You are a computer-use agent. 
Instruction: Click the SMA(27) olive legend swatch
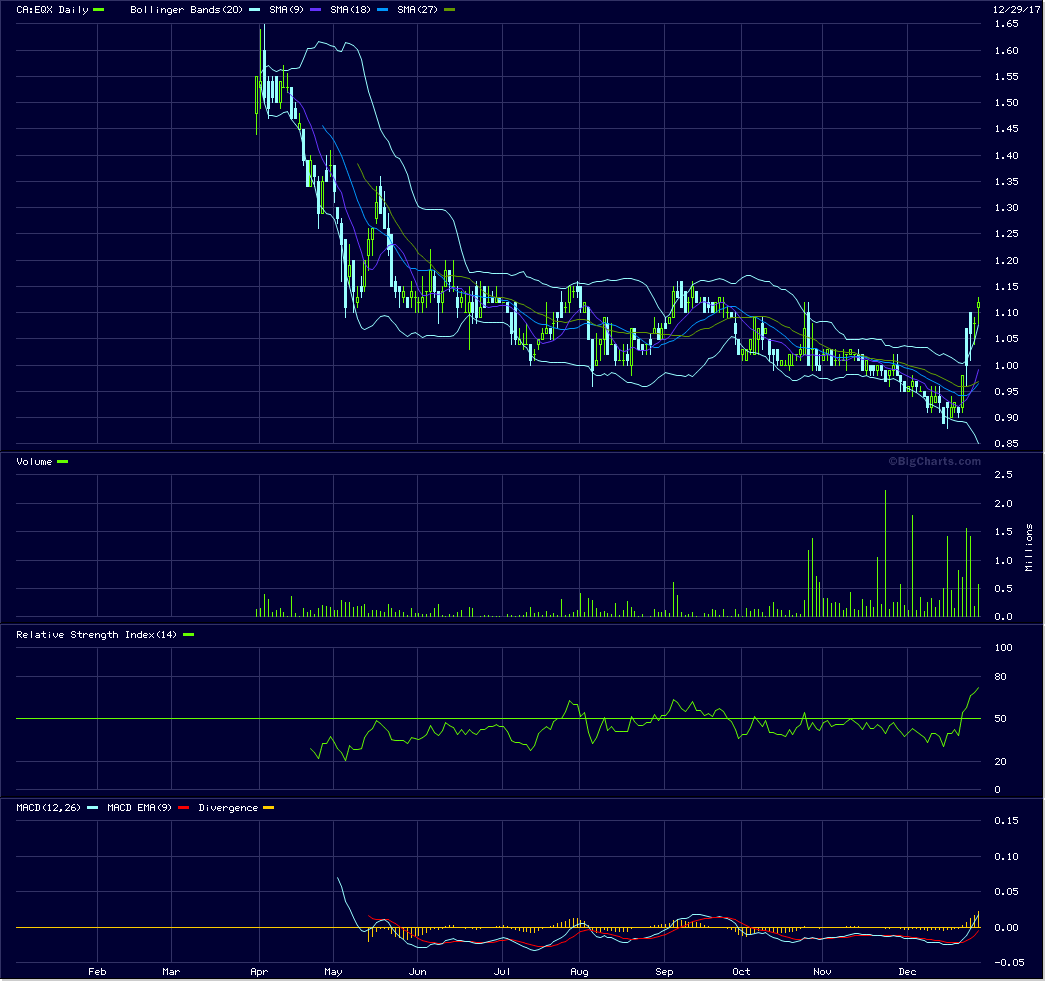(449, 9)
